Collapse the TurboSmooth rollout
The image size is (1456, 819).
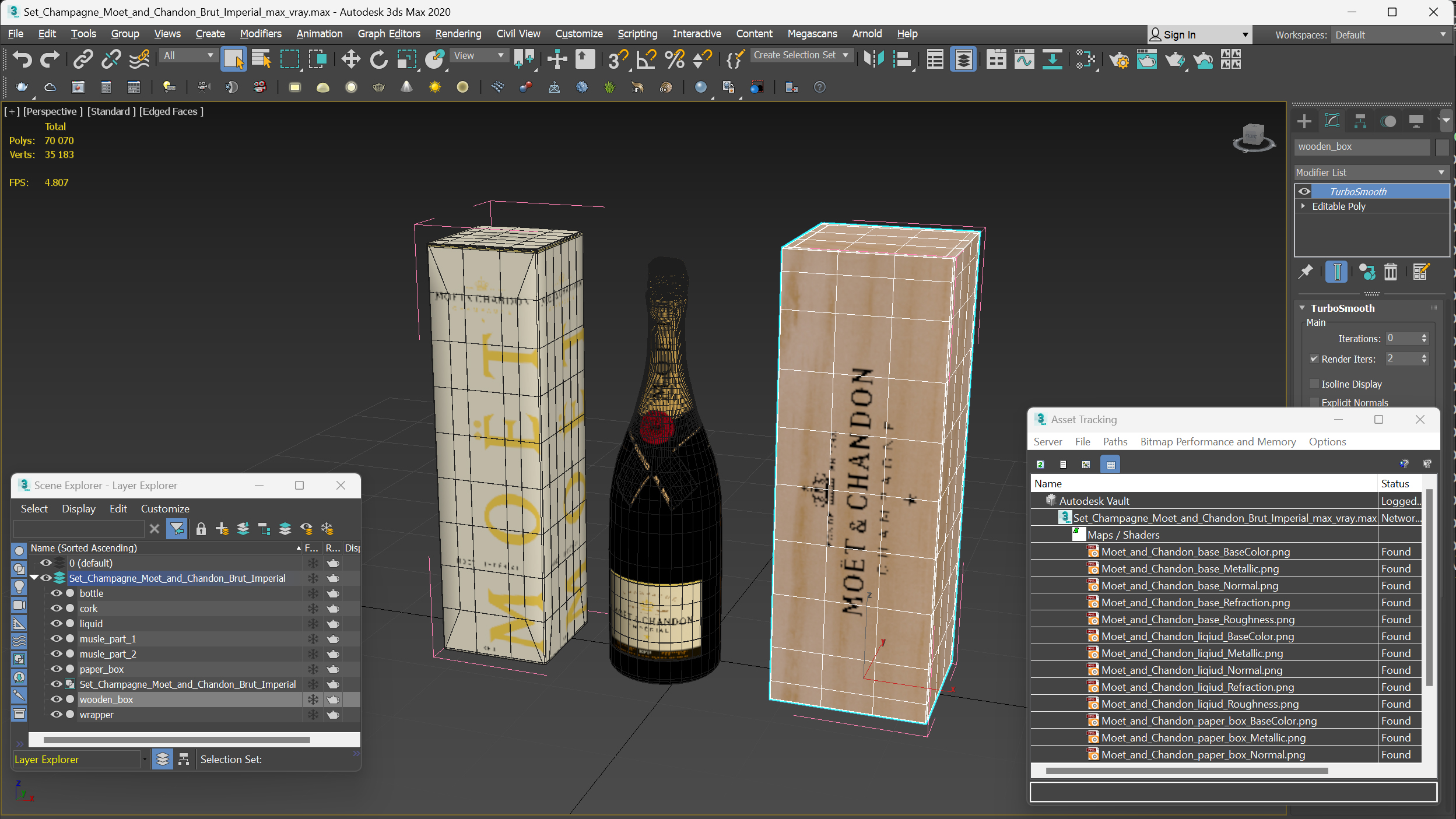point(1302,308)
